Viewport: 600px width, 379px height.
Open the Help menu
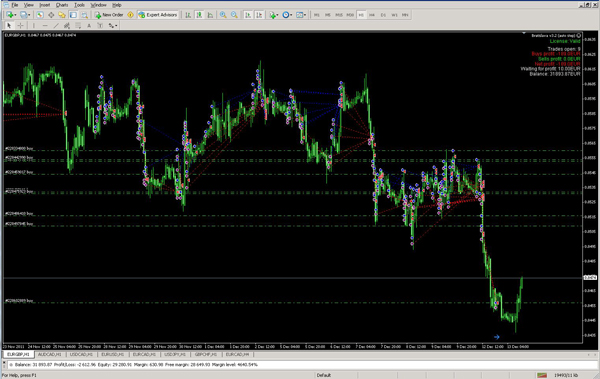click(x=117, y=5)
